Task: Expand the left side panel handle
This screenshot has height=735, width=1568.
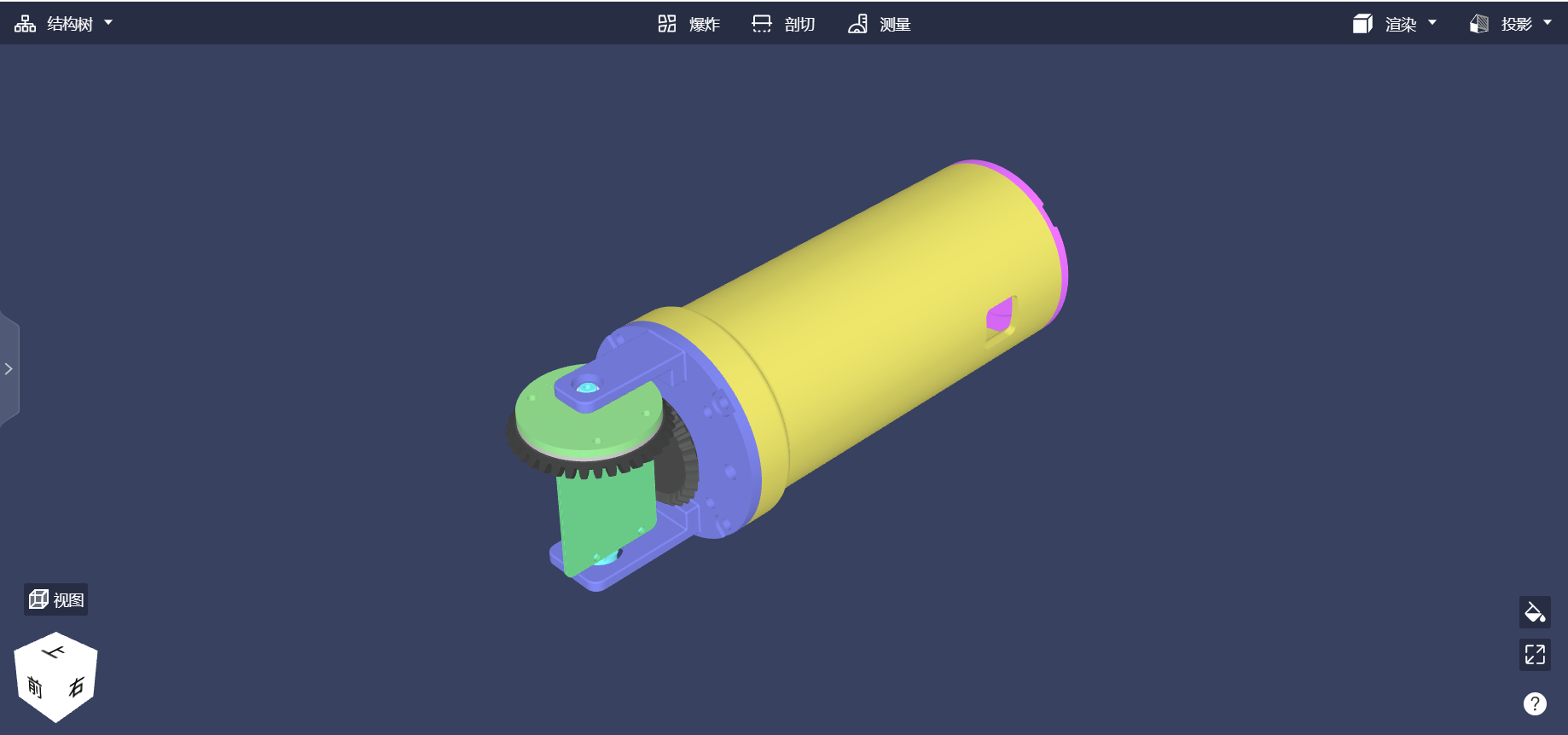Action: click(9, 369)
